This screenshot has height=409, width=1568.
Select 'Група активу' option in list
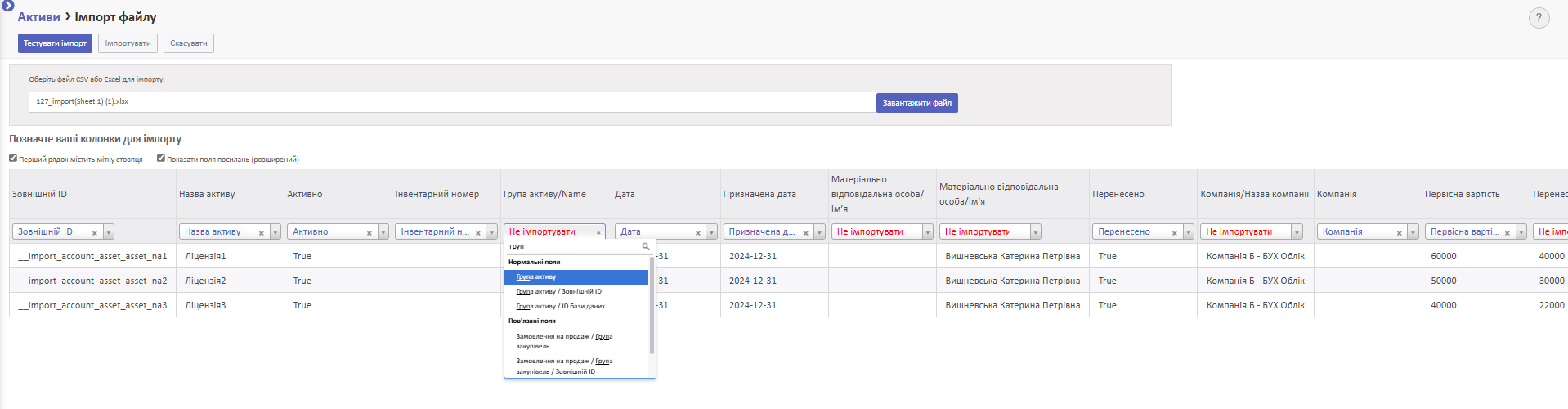[576, 277]
